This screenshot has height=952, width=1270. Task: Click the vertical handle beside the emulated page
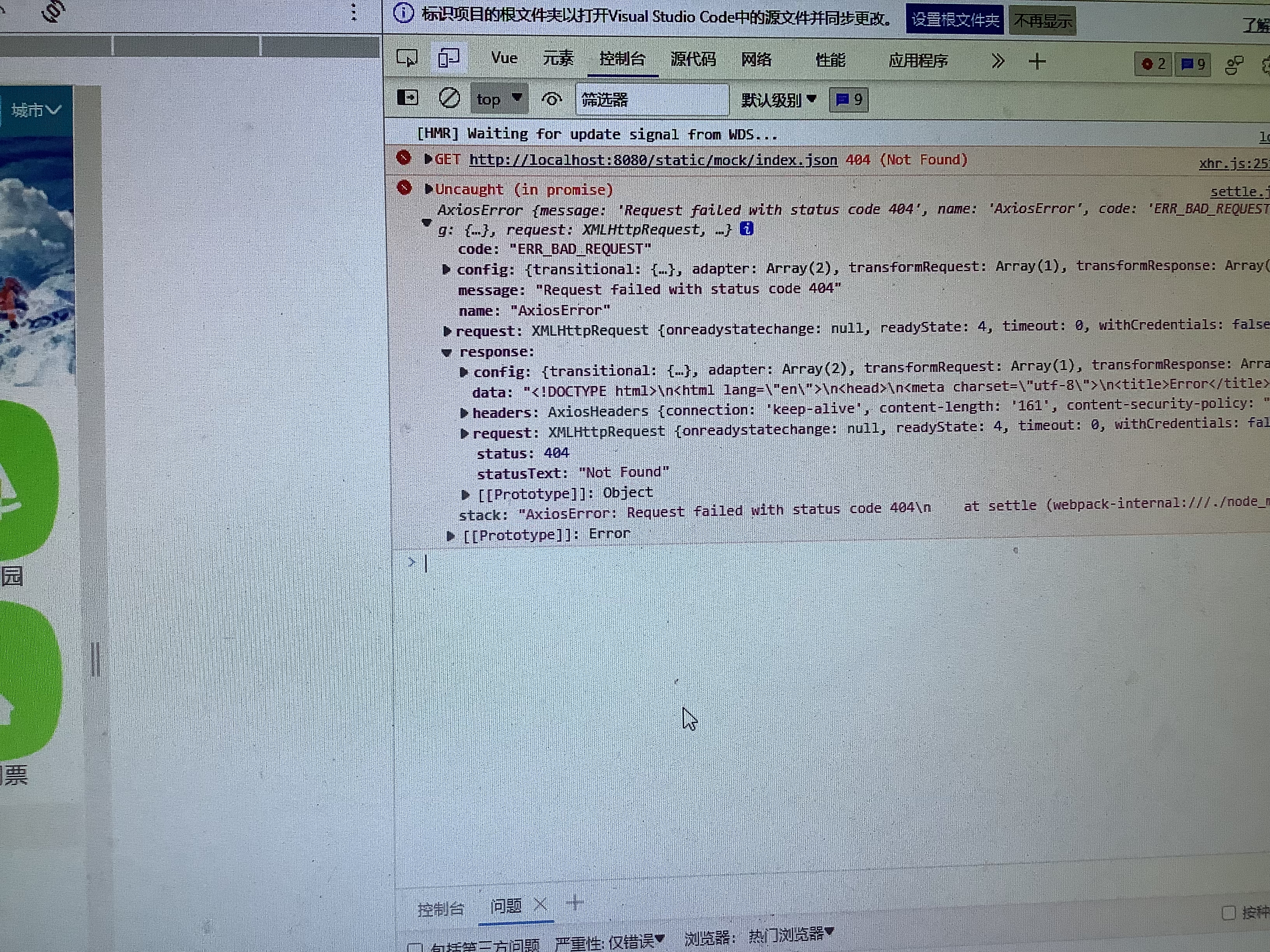[95, 659]
